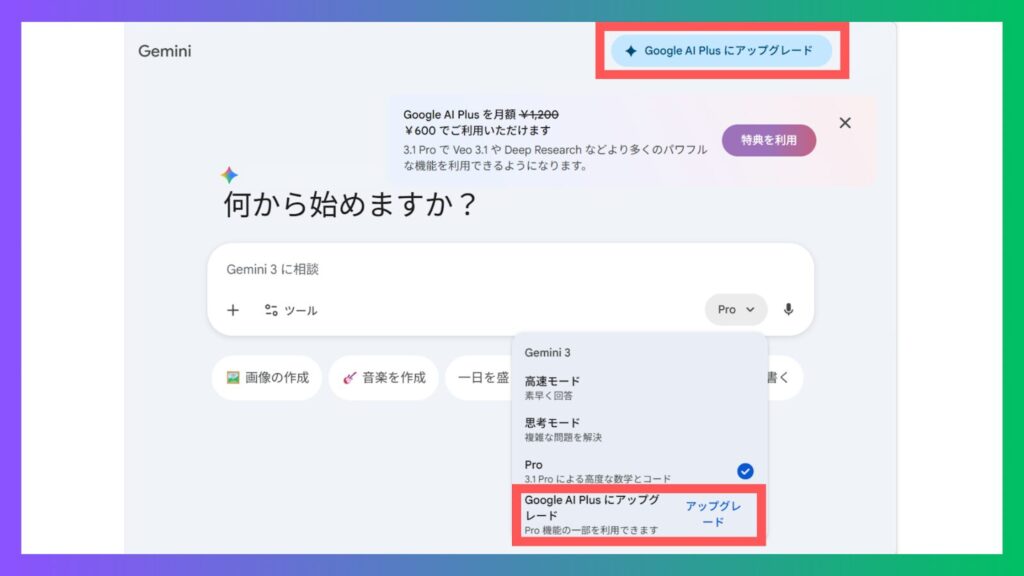The image size is (1024, 576).
Task: Click the blue アップグレード link in the menu
Action: click(x=713, y=514)
